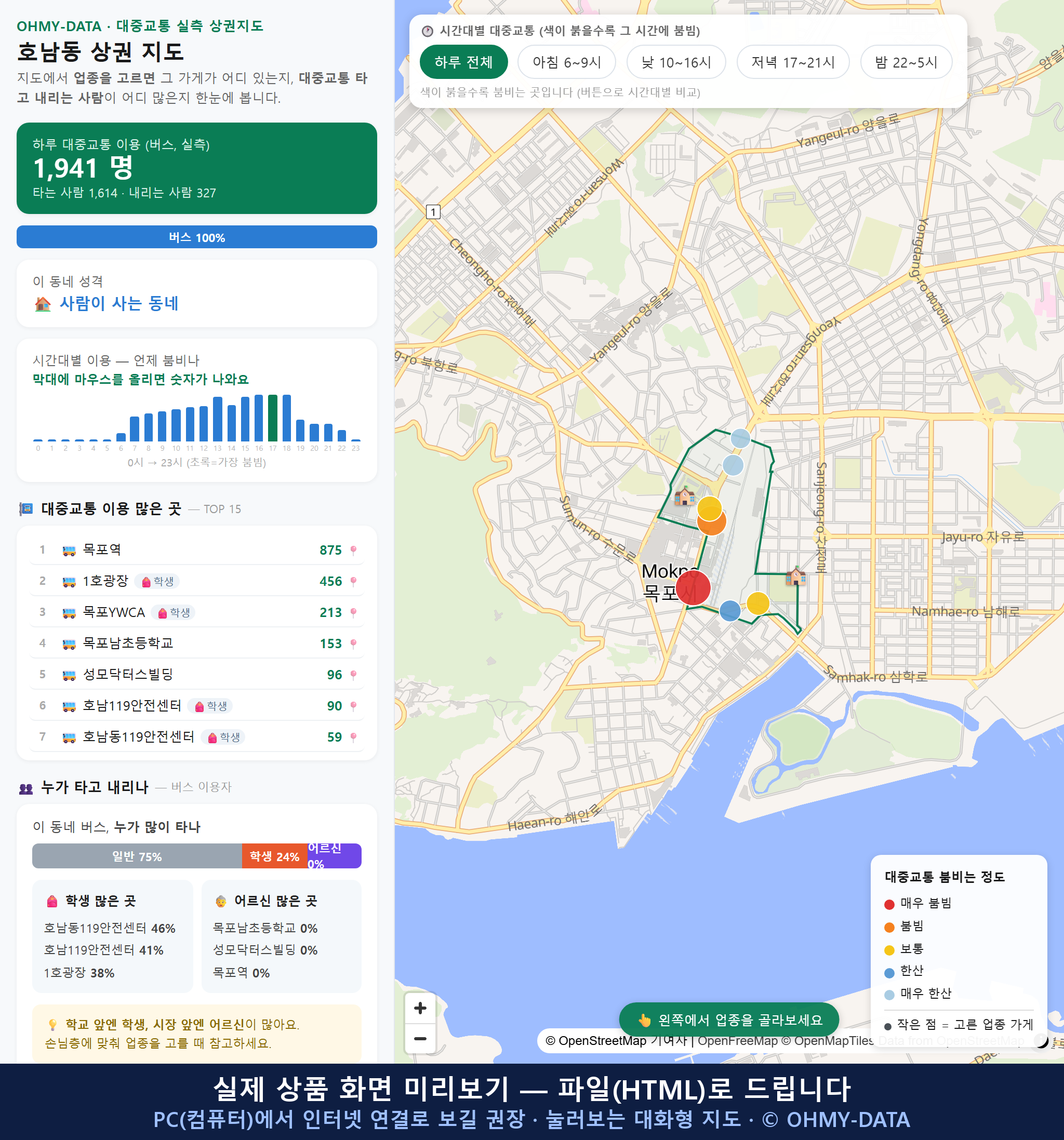1064x1140 pixels.
Task: Zoom in the map with plus button
Action: click(x=420, y=1008)
